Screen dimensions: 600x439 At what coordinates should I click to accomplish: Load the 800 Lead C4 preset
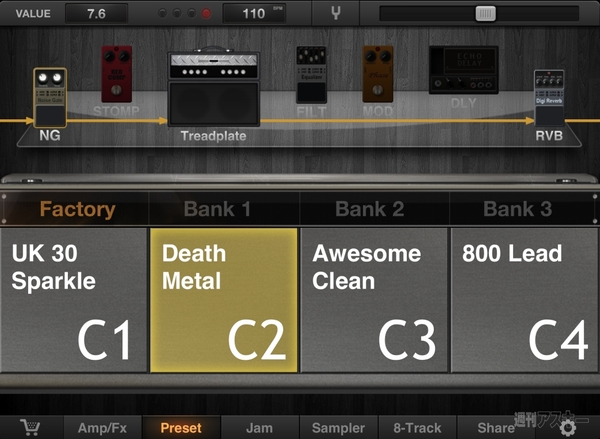pos(525,300)
